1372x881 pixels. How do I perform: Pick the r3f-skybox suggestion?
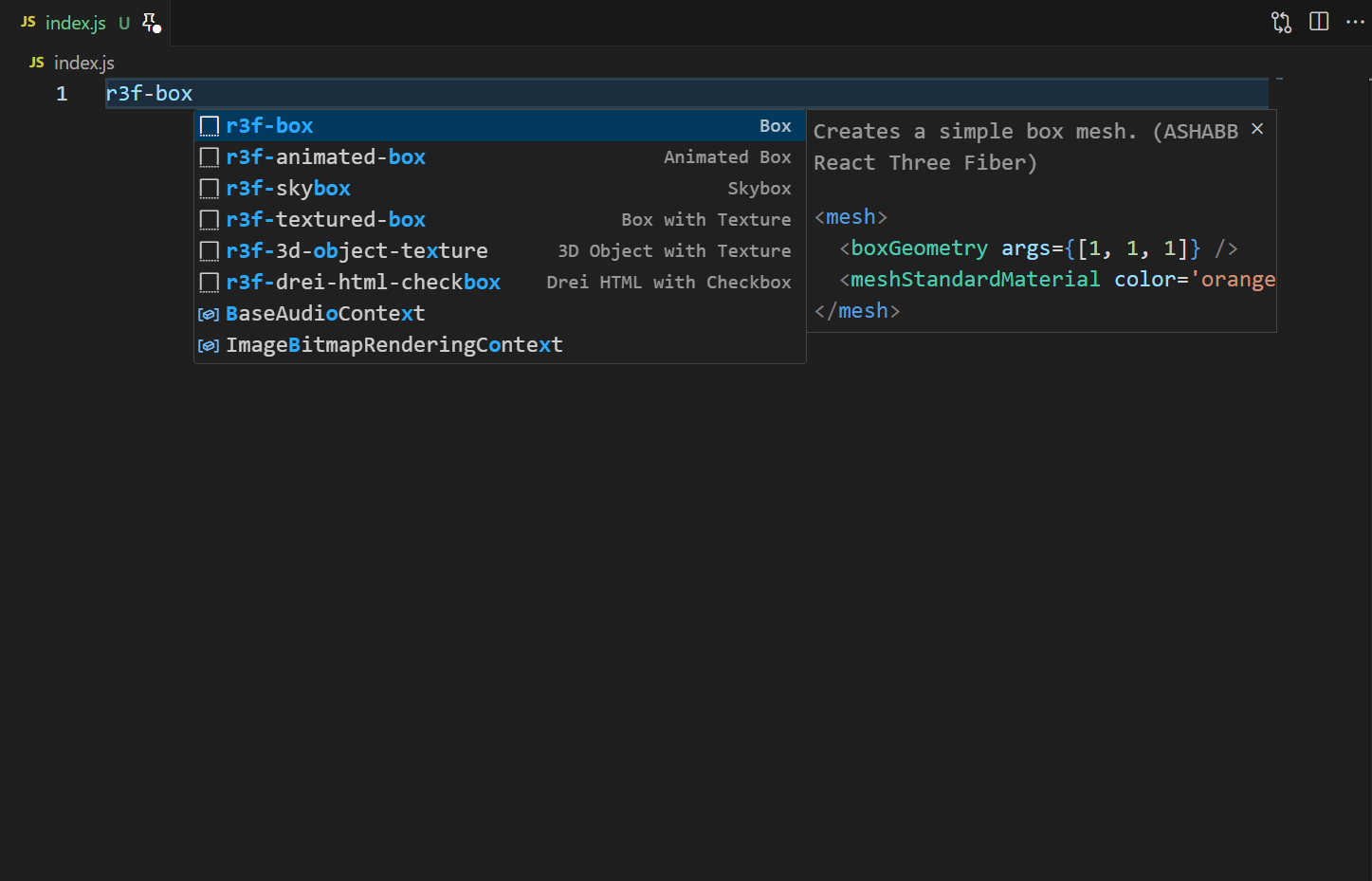coord(500,188)
